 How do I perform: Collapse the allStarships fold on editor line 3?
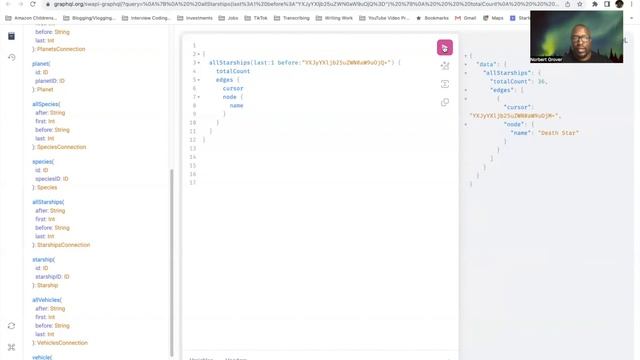click(x=199, y=62)
